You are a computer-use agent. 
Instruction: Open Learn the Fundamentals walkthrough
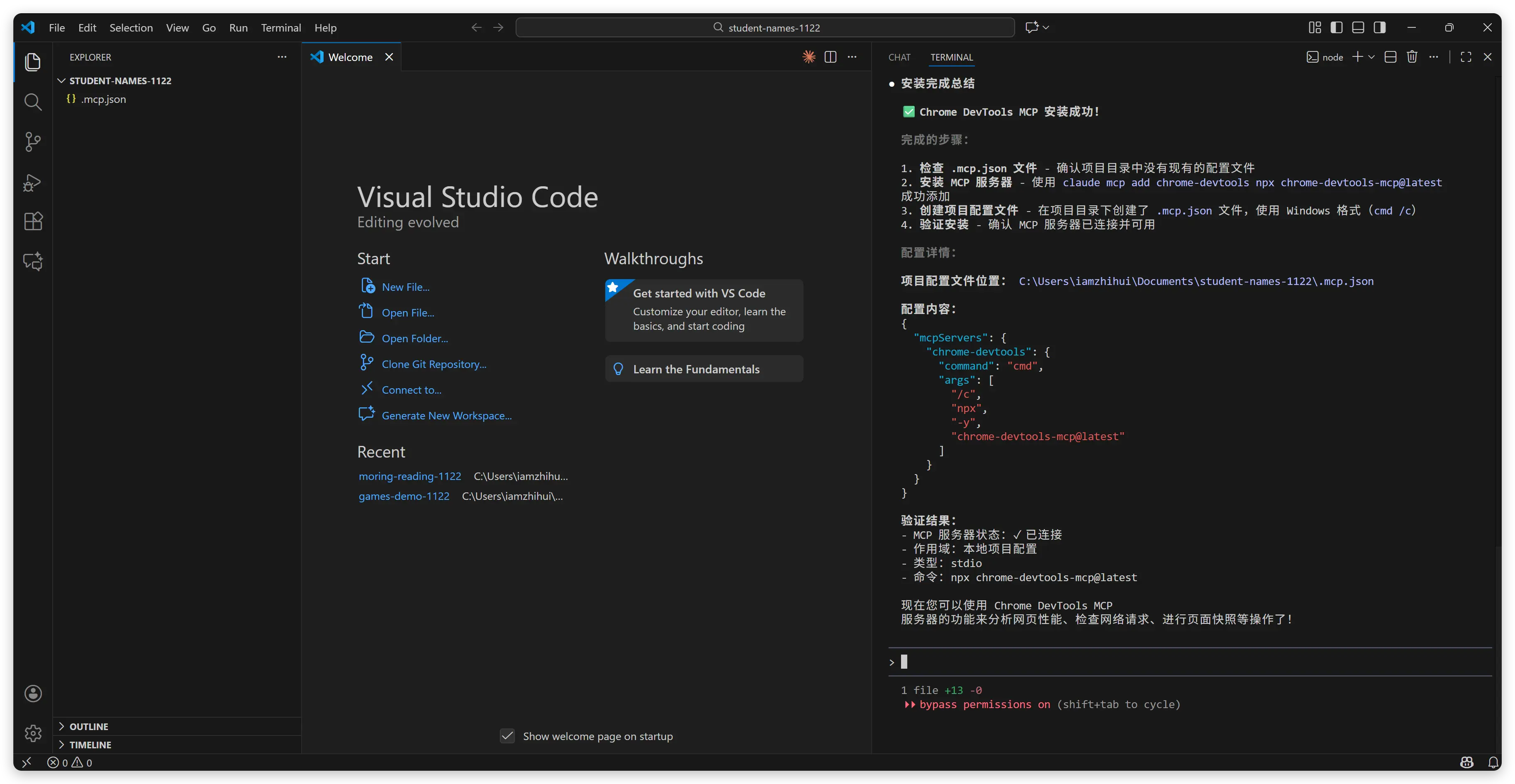pos(704,369)
